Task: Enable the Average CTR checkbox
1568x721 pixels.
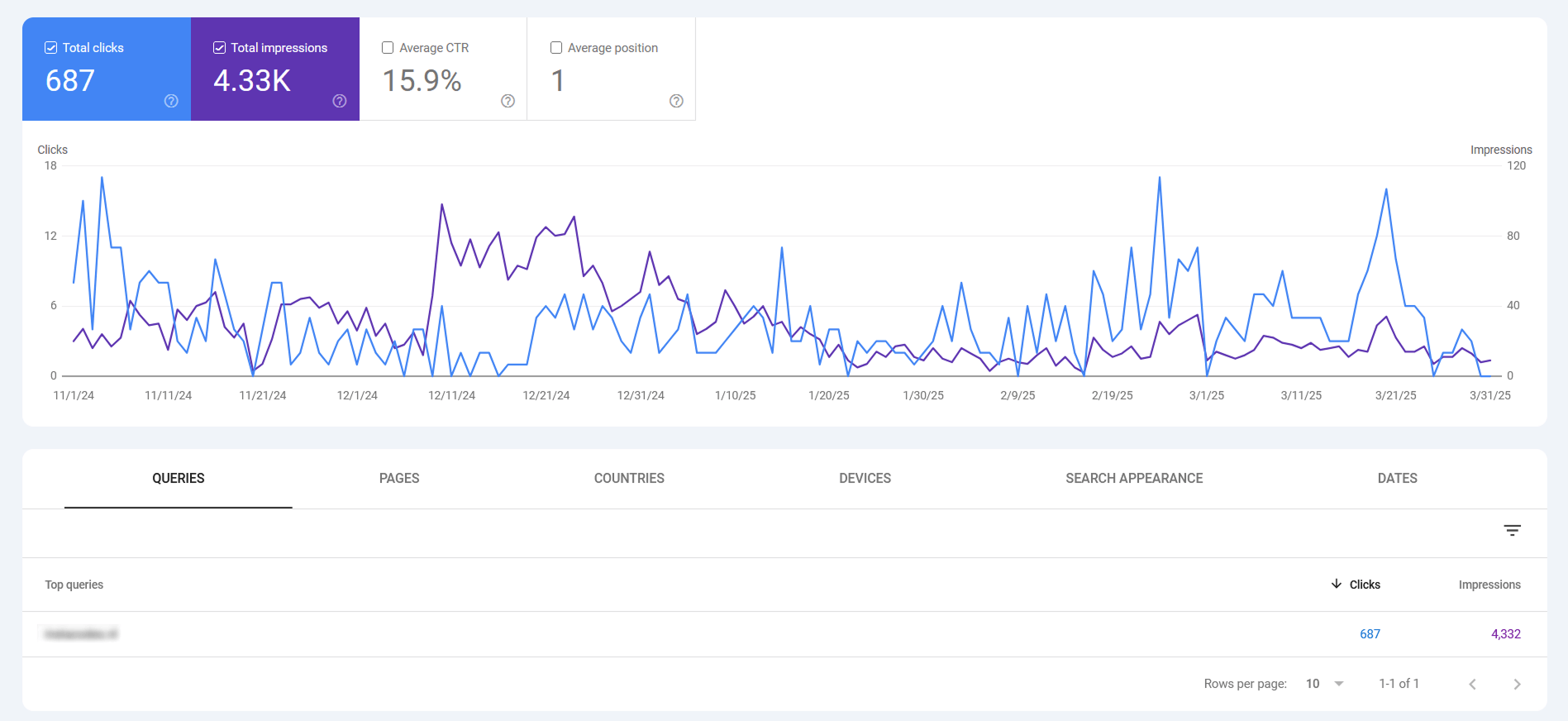Action: 388,48
